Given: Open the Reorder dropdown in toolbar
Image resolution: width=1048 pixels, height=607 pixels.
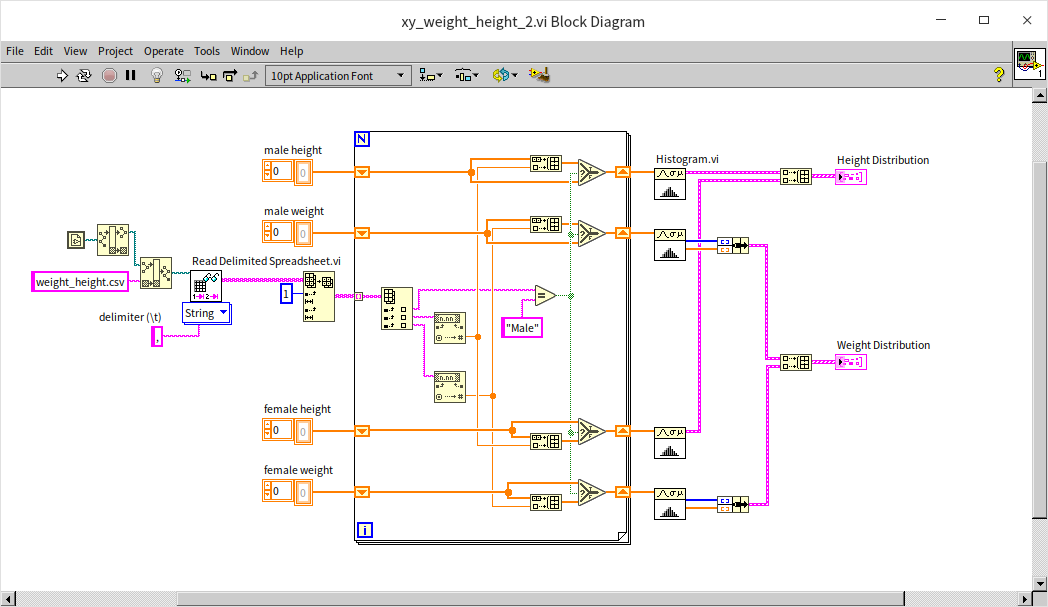Looking at the screenshot, I should [504, 75].
